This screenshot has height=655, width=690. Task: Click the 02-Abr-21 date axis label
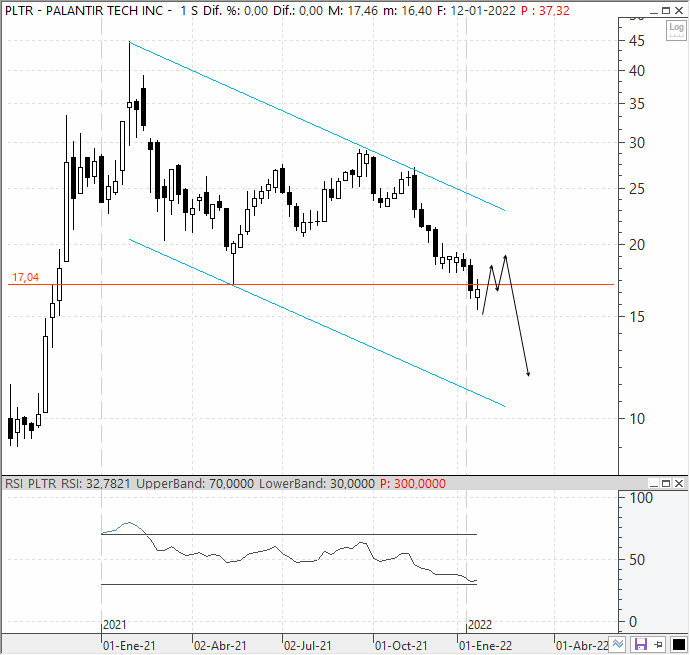pos(220,646)
